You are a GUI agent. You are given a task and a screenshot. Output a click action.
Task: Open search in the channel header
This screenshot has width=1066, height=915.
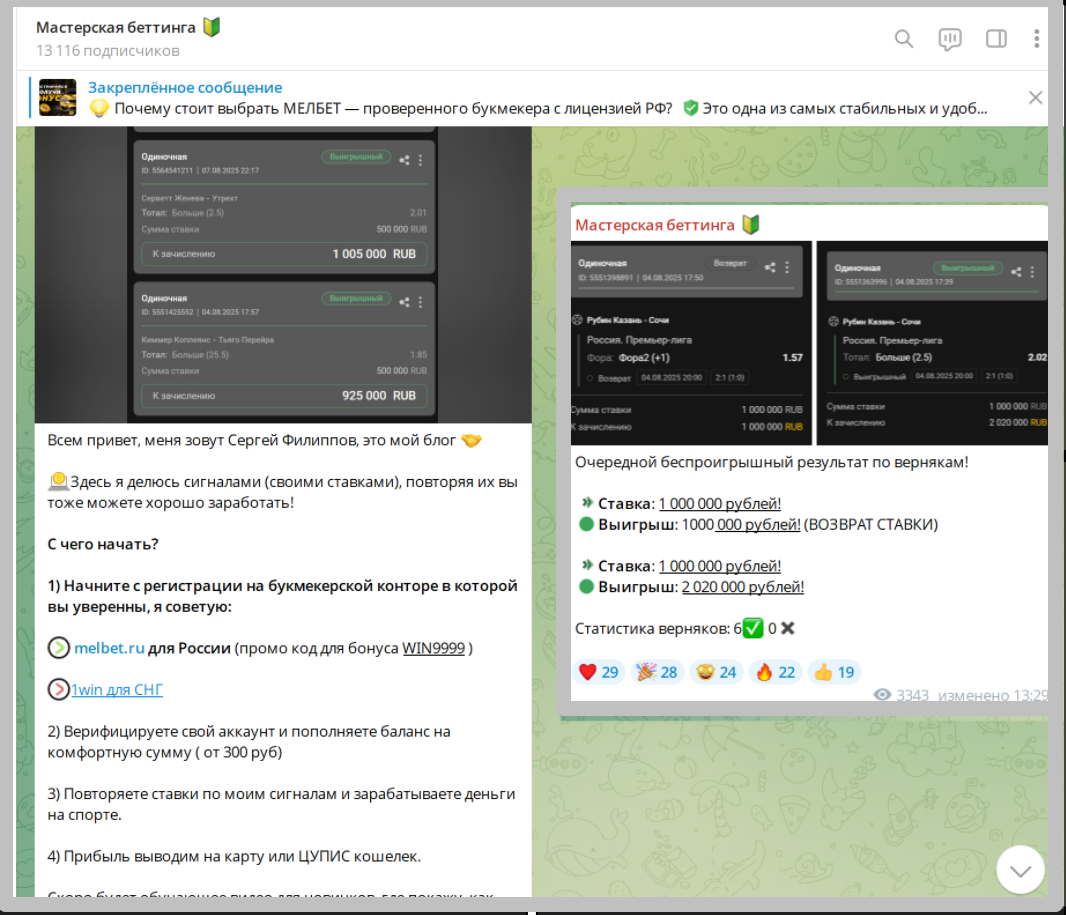click(x=904, y=39)
